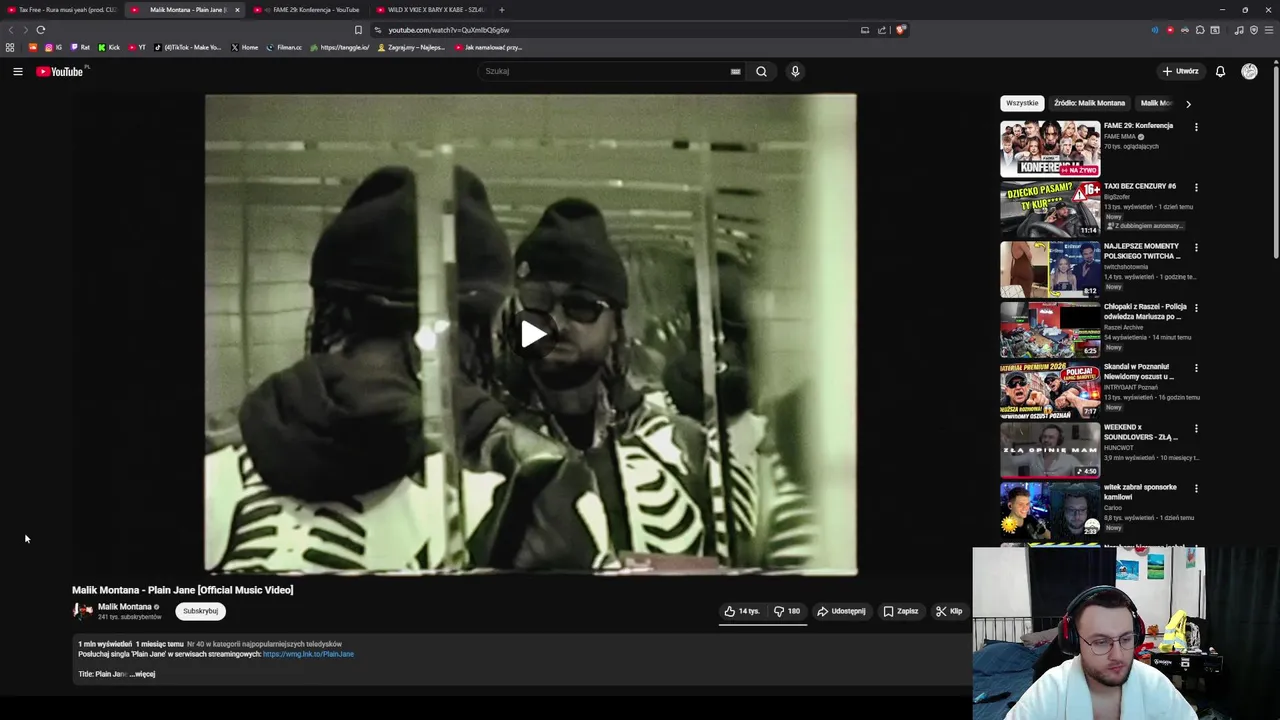The width and height of the screenshot is (1280, 720).
Task: Open browser extensions puzzle icon
Action: 1200,30
